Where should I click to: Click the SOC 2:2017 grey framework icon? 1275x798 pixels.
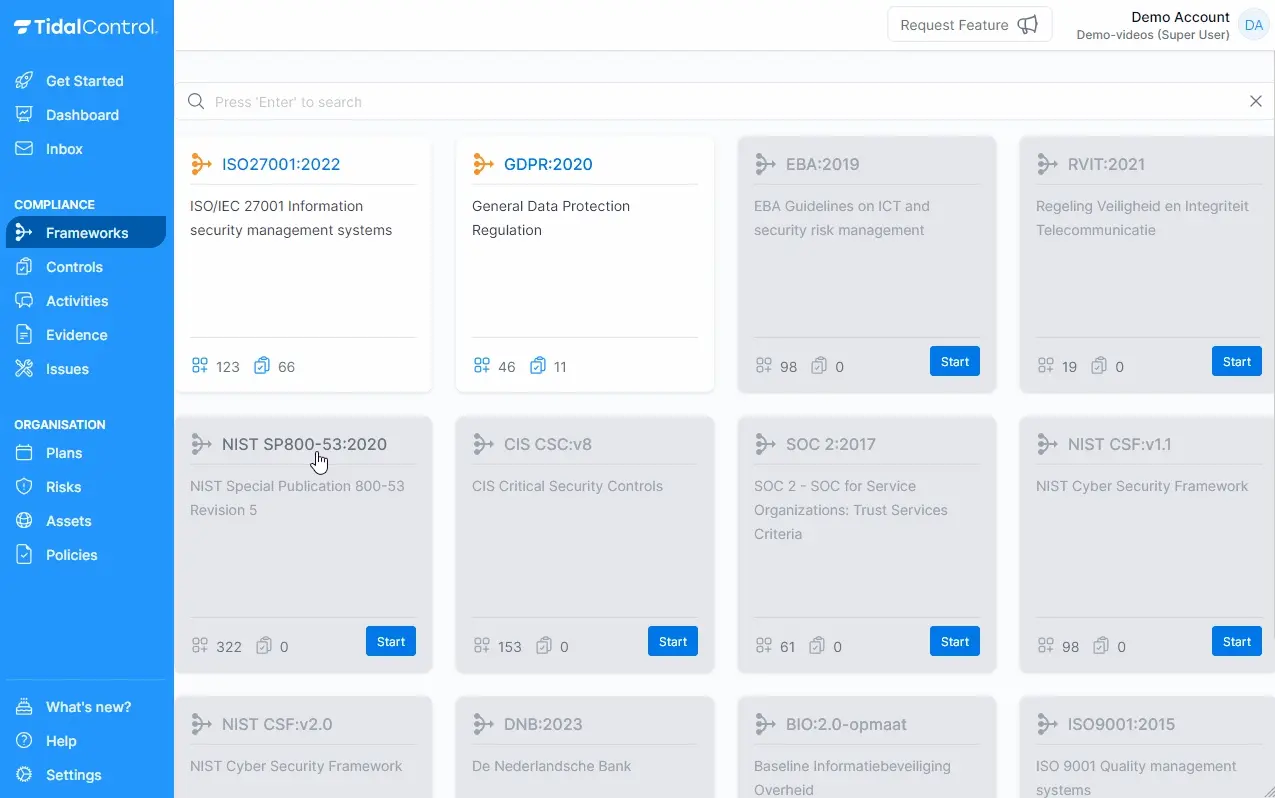click(x=765, y=444)
